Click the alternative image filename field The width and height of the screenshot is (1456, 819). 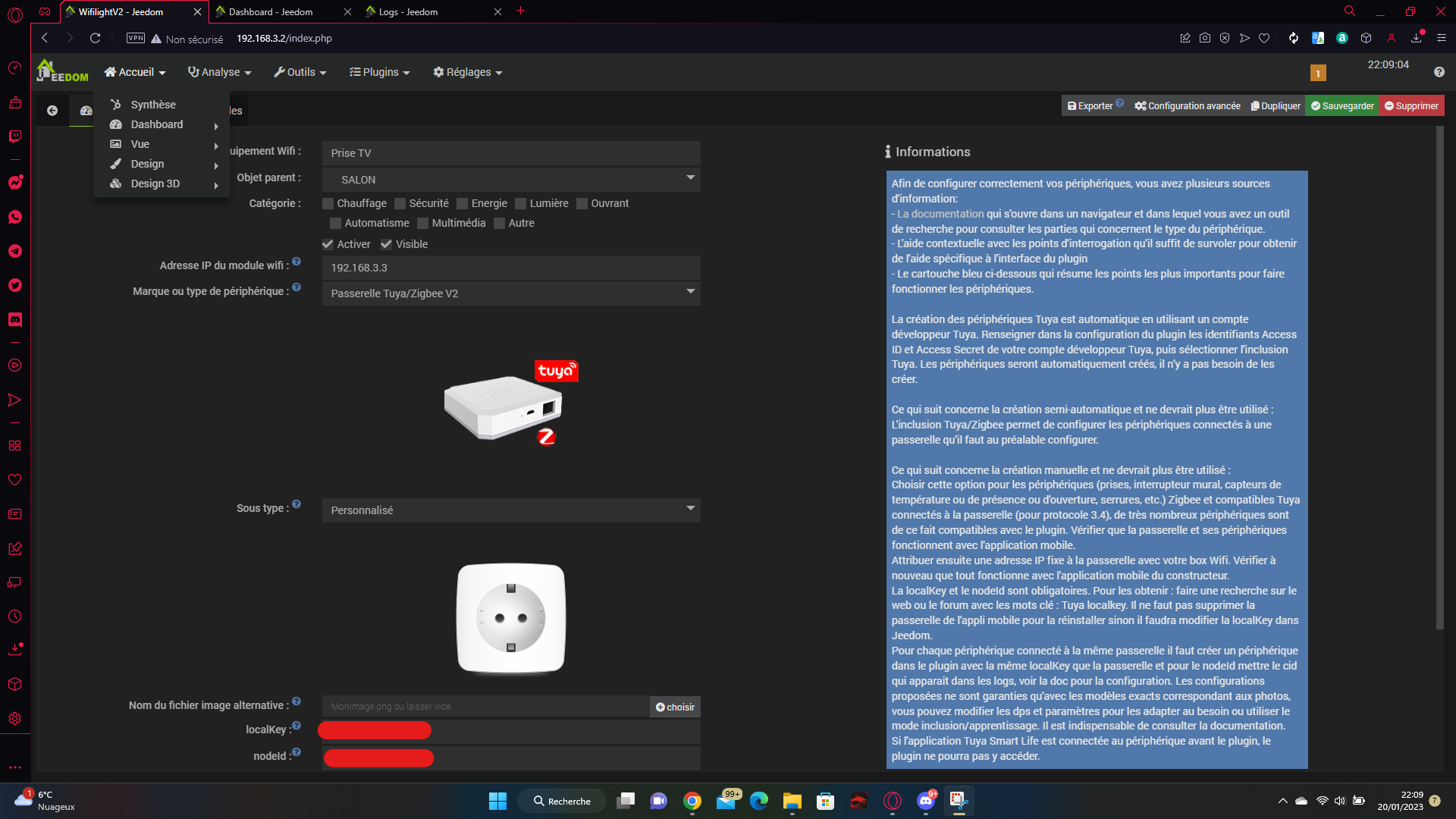tap(485, 707)
